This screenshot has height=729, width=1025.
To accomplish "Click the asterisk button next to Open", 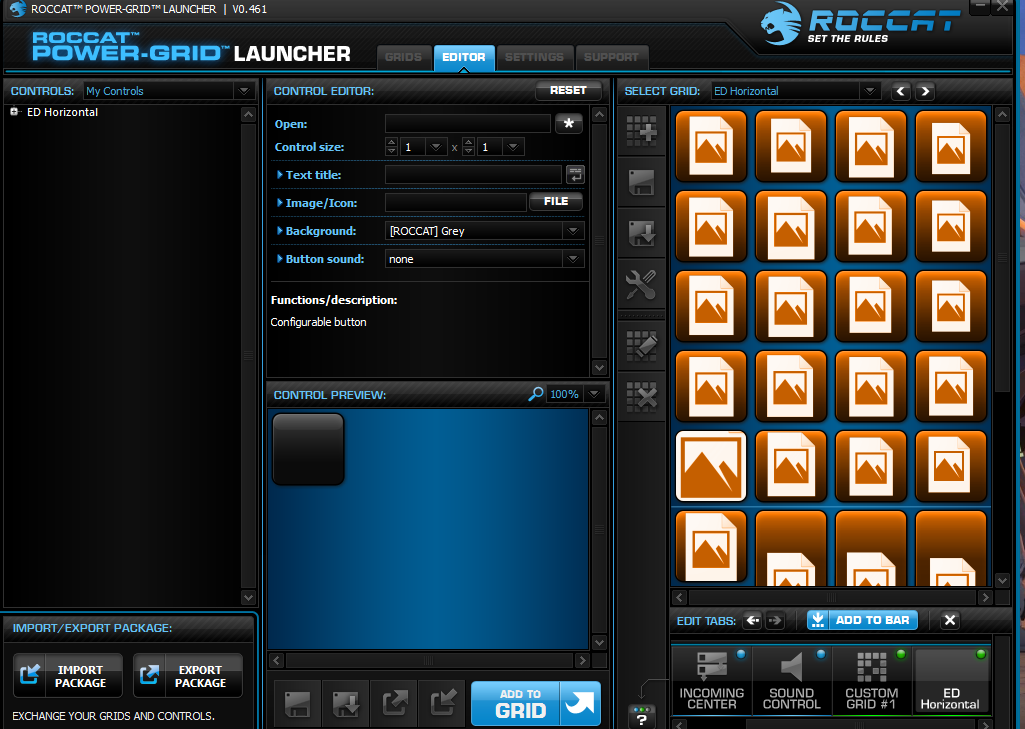I will (569, 123).
